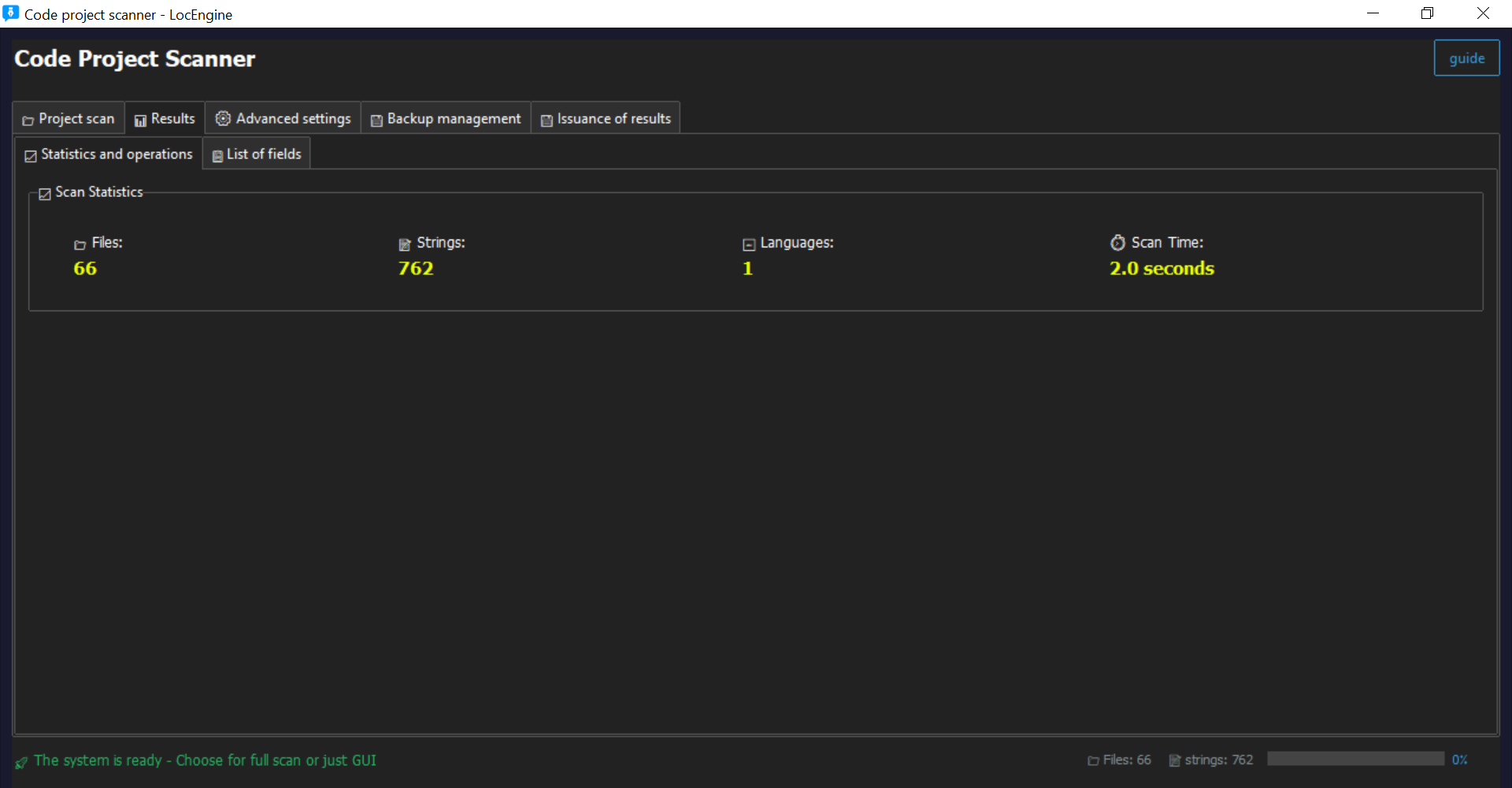The width and height of the screenshot is (1512, 788).
Task: Click the Scan Time clock icon
Action: tap(1117, 243)
